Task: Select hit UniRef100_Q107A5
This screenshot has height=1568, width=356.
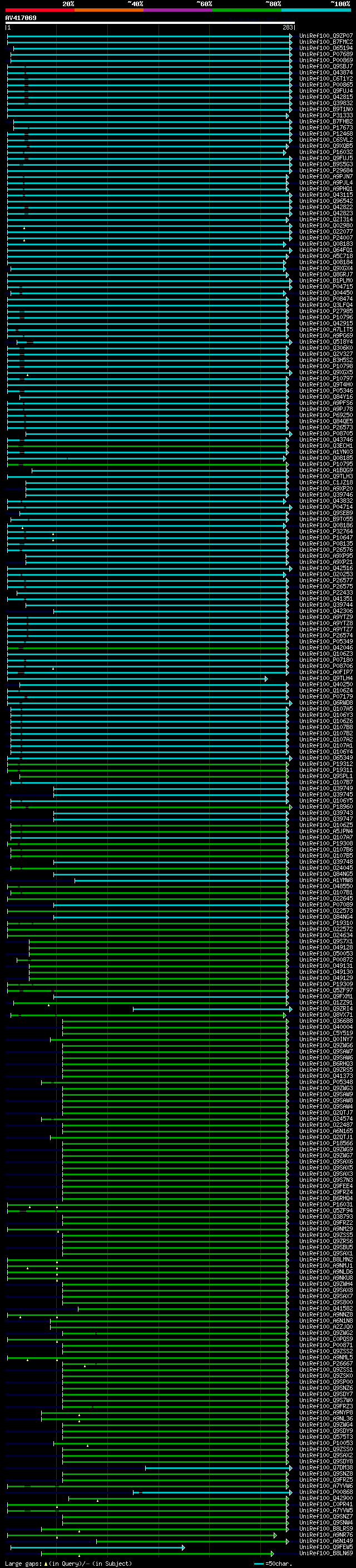Action: (326, 709)
